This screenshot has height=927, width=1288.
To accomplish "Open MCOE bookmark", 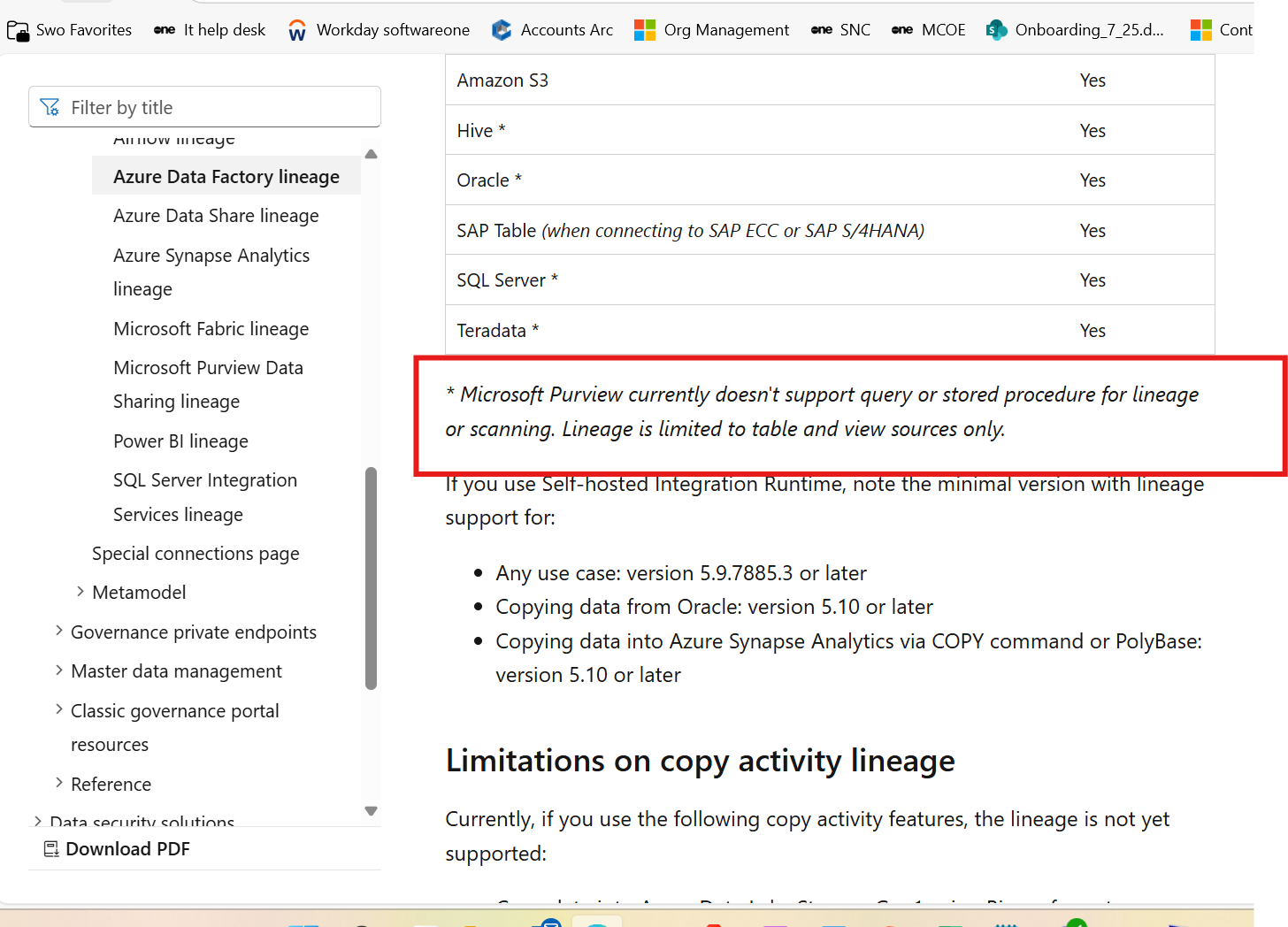I will [928, 30].
